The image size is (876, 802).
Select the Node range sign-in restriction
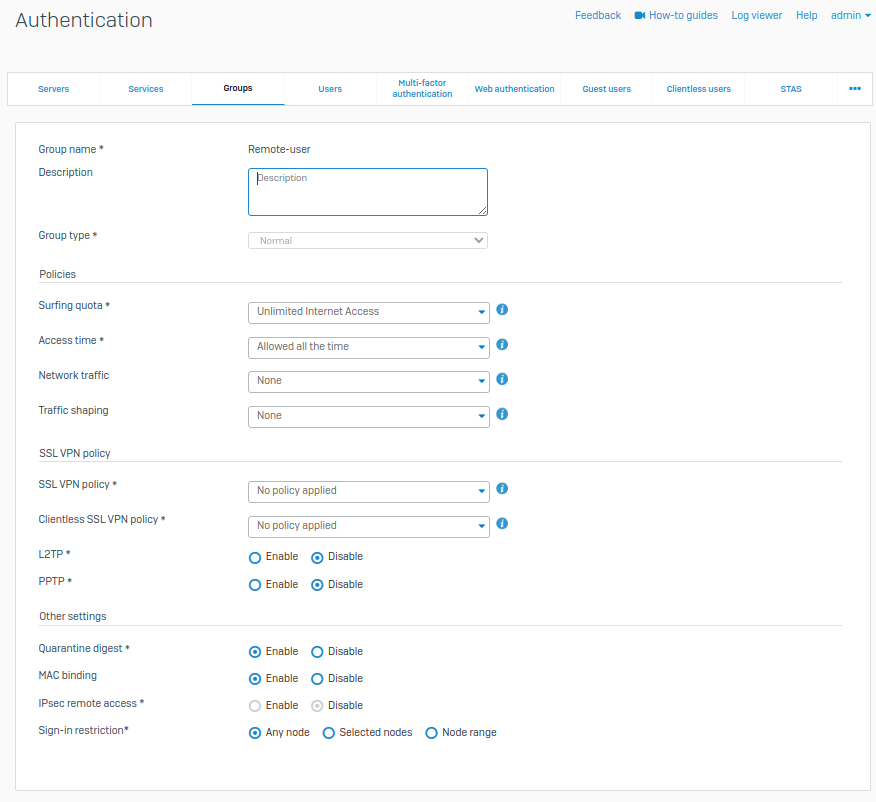[x=432, y=733]
